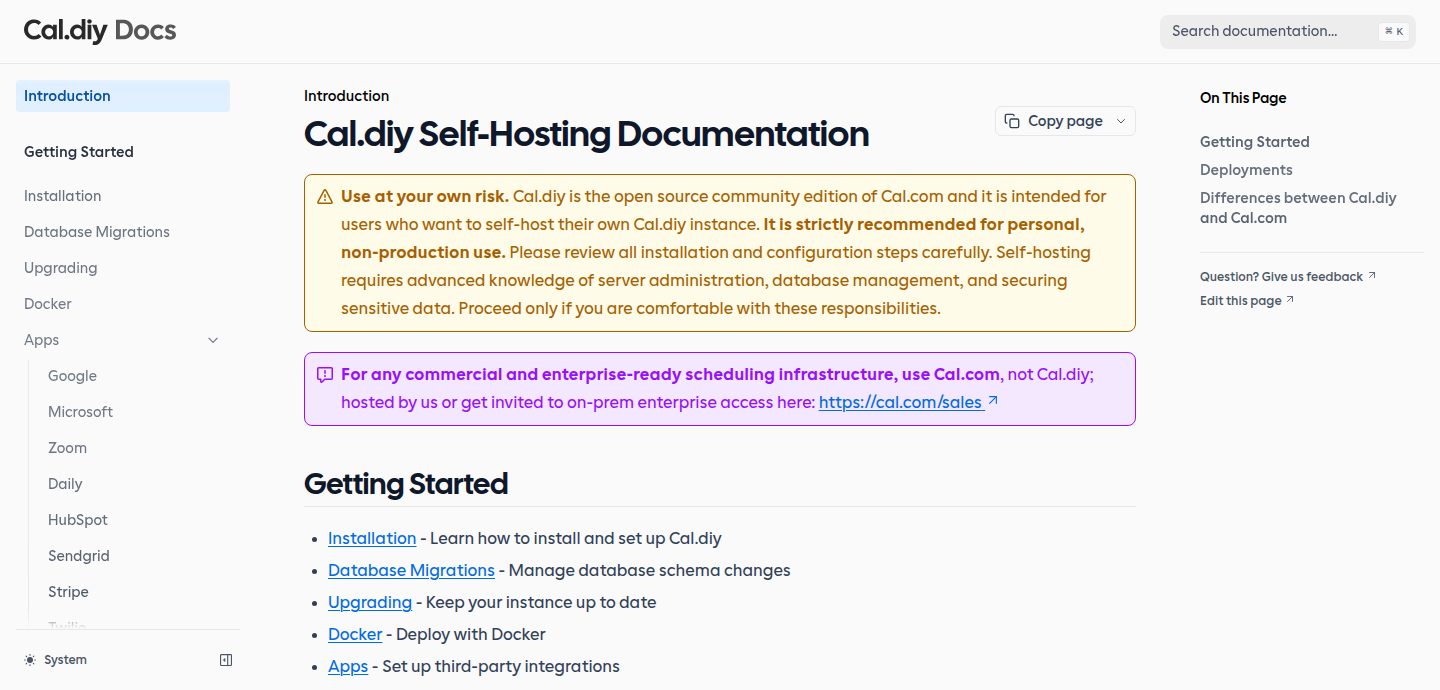This screenshot has width=1440, height=690.
Task: Click the Cal.diy Self-Hosting Documentation title
Action: click(x=586, y=134)
